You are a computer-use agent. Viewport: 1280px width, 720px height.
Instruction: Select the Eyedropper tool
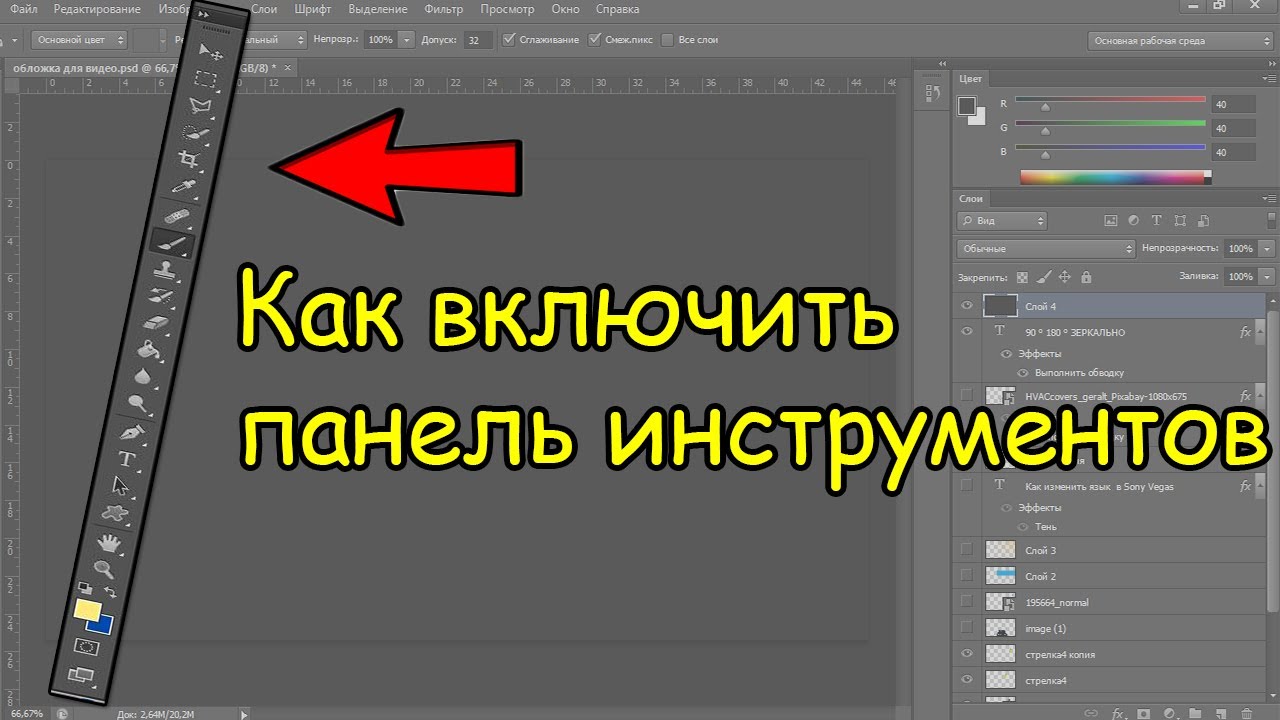point(184,186)
